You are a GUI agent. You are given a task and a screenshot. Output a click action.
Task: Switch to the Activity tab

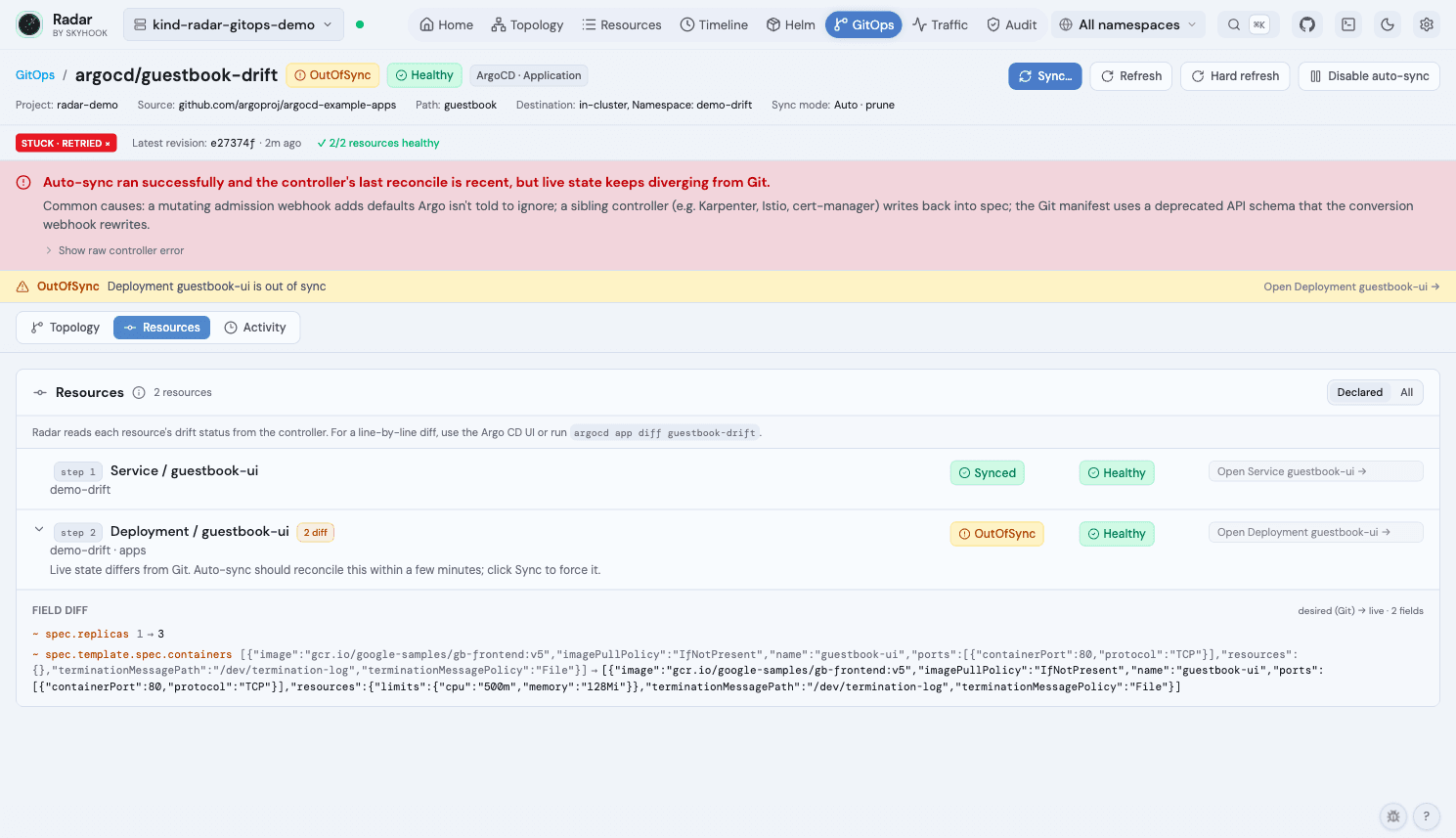click(255, 328)
